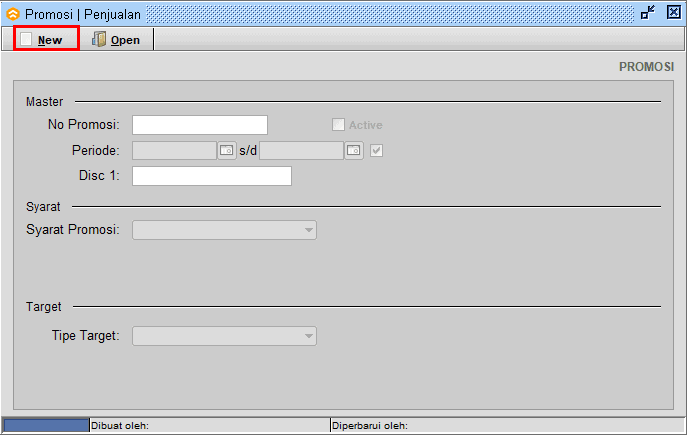Viewport: 687px width, 435px height.
Task: Click the Open button with door icon
Action: [x=115, y=40]
